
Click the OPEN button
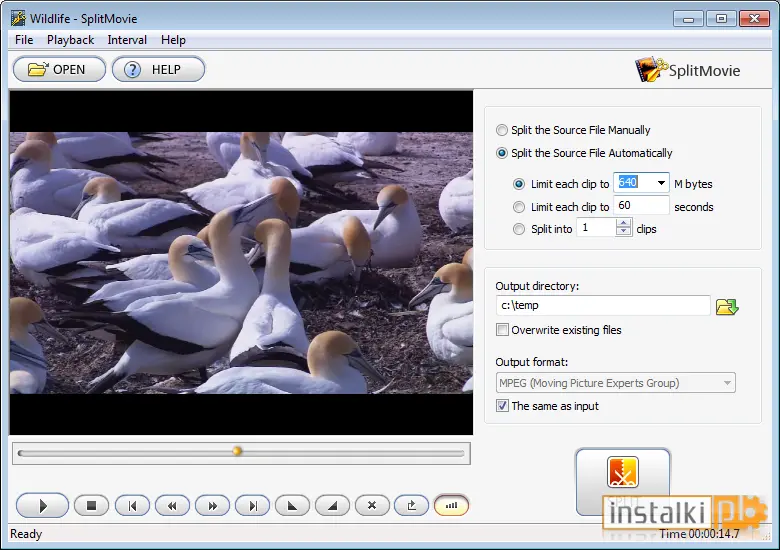click(59, 69)
